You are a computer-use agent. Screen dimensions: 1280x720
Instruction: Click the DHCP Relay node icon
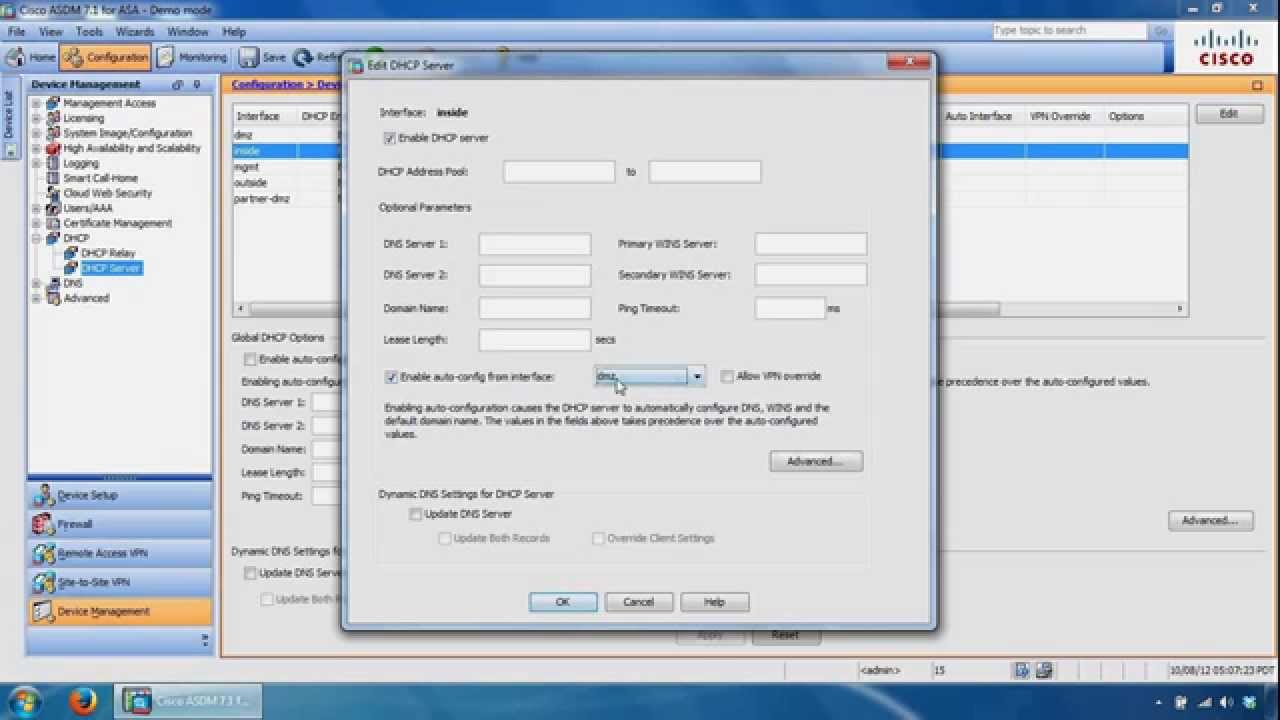pos(71,253)
